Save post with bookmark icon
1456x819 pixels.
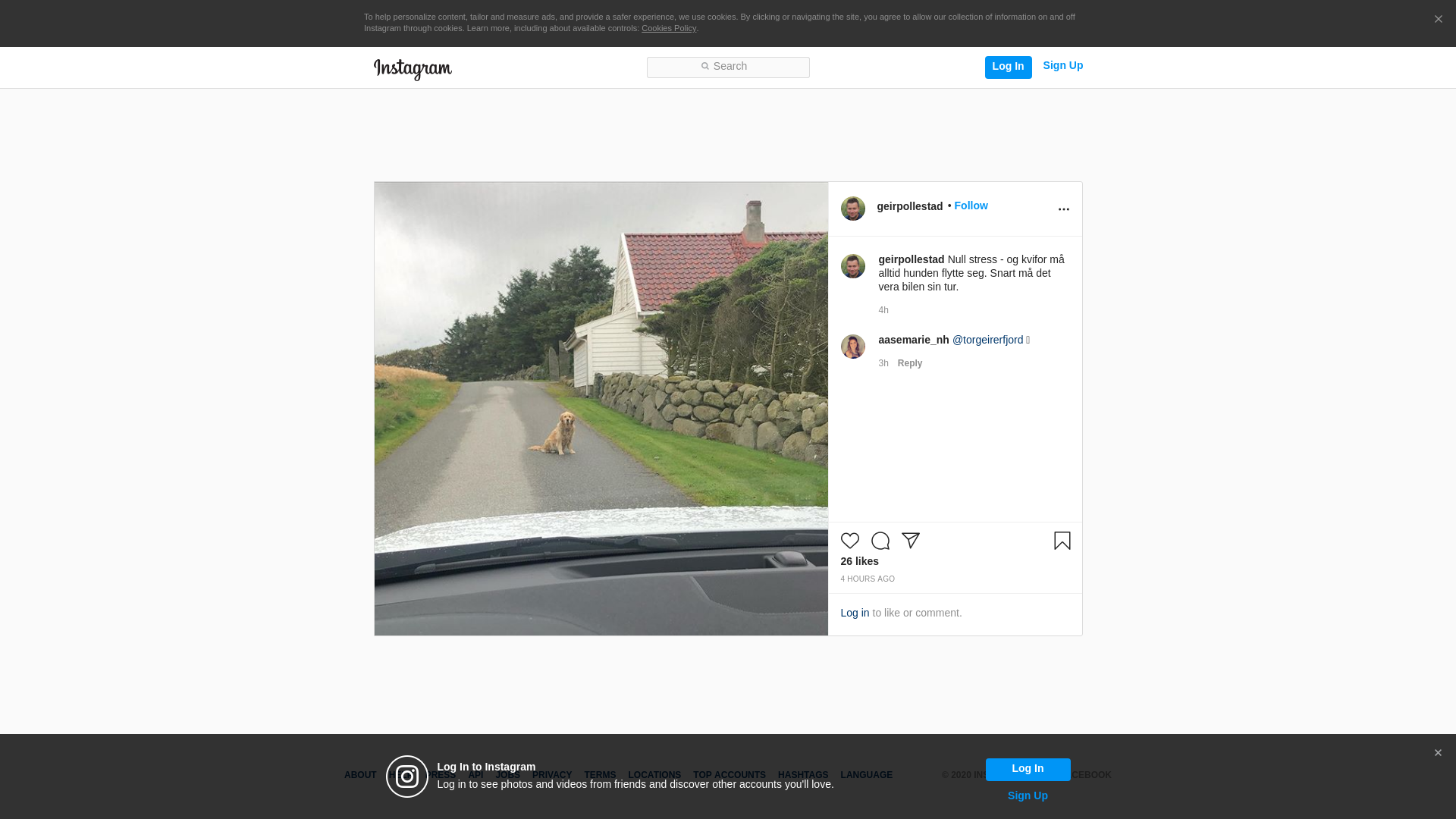[x=1062, y=541]
